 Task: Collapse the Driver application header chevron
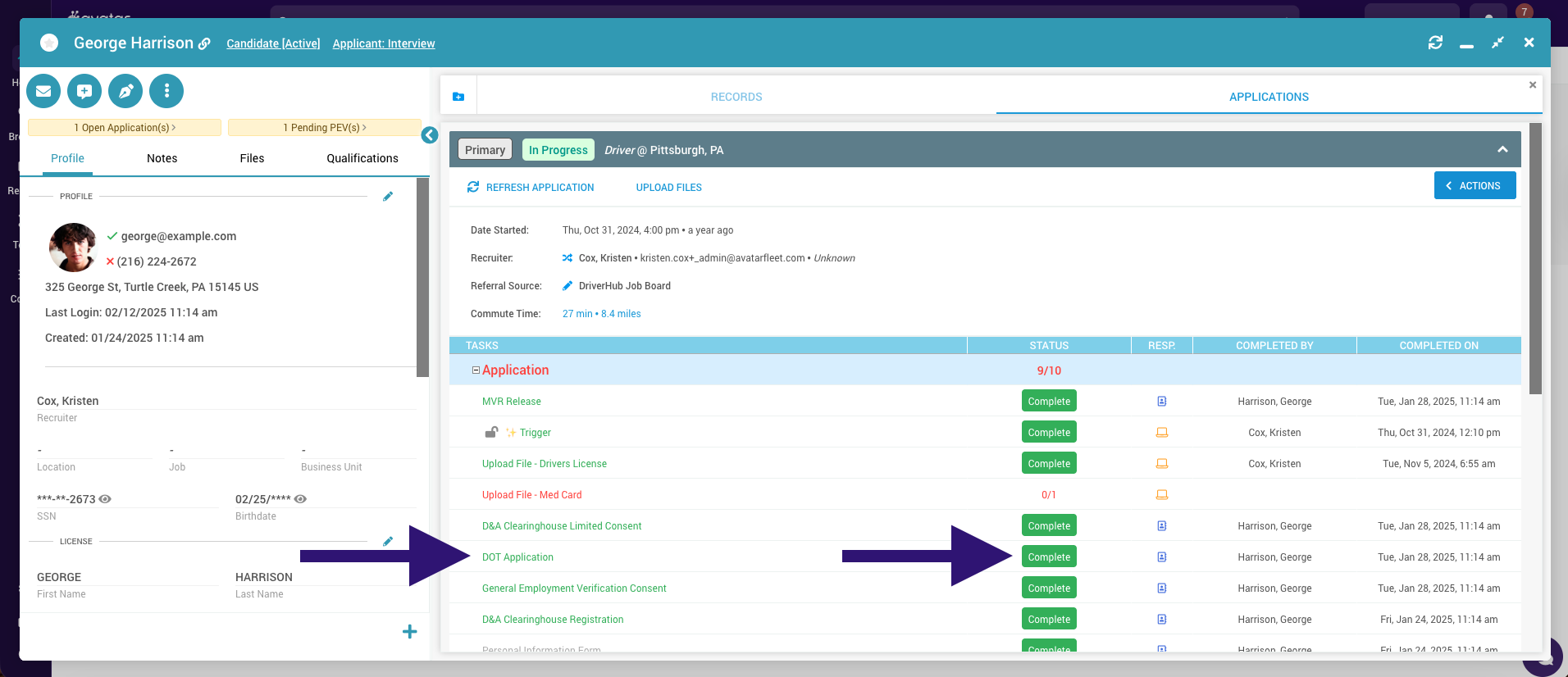(1502, 149)
